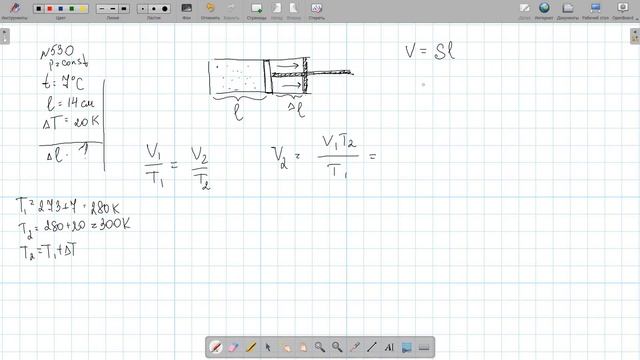
Task: Select the Highlighter marker tool
Action: (251, 347)
